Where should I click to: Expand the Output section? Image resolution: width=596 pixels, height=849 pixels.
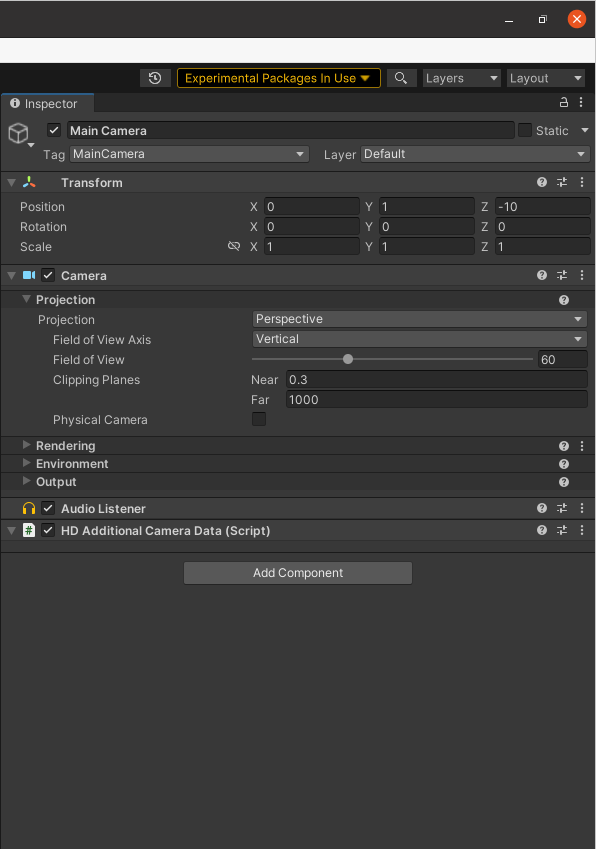[26, 481]
